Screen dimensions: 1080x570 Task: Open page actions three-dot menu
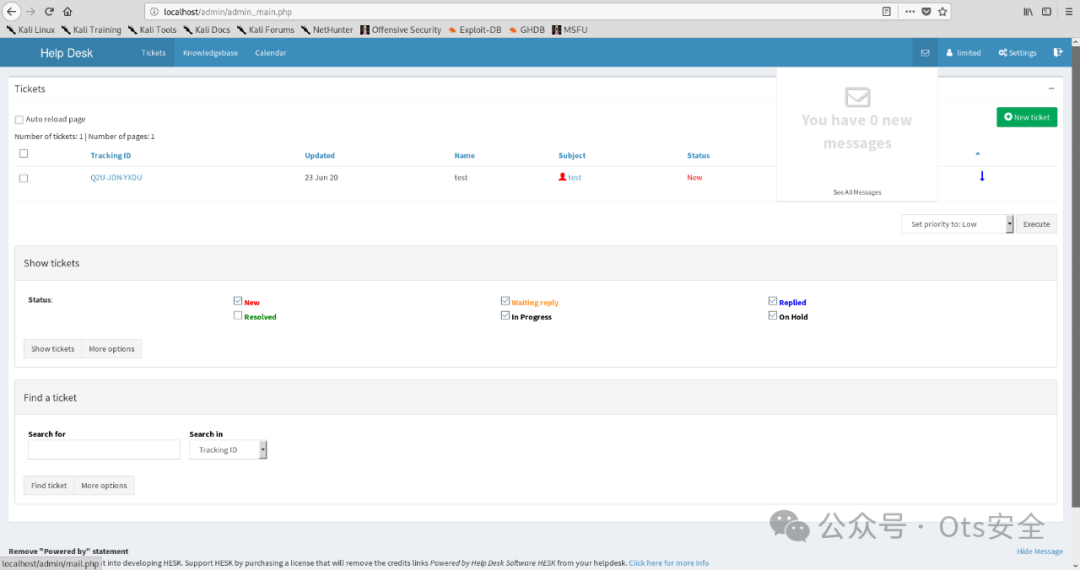[910, 12]
